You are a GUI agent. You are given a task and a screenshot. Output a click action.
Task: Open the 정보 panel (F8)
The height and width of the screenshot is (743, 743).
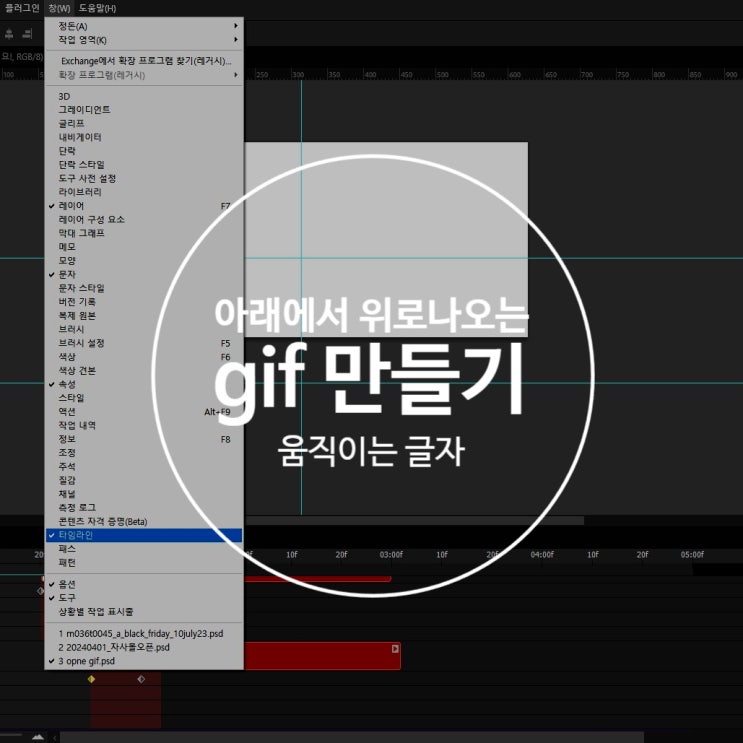144,439
